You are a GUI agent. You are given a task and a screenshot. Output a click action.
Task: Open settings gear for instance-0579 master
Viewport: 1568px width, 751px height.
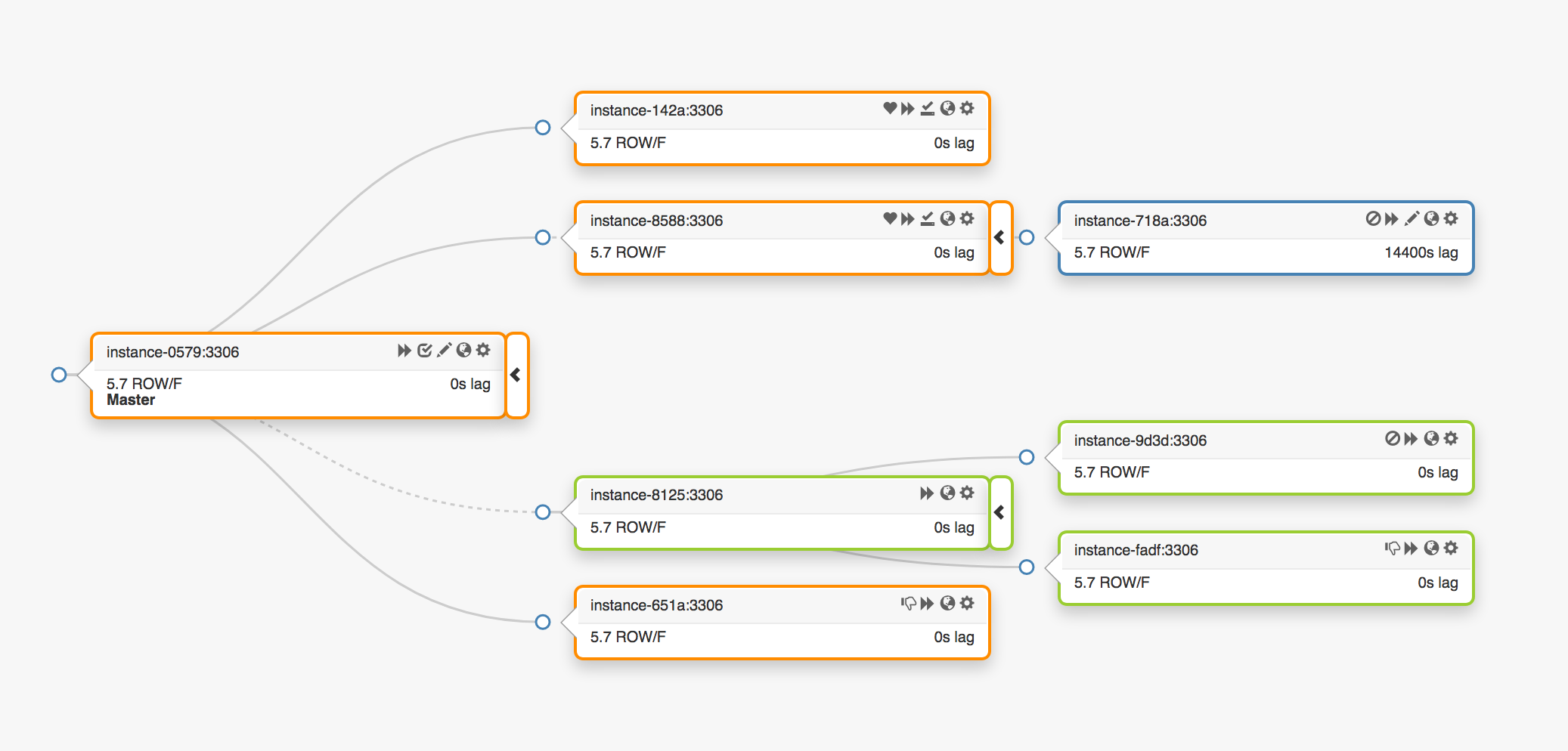484,351
